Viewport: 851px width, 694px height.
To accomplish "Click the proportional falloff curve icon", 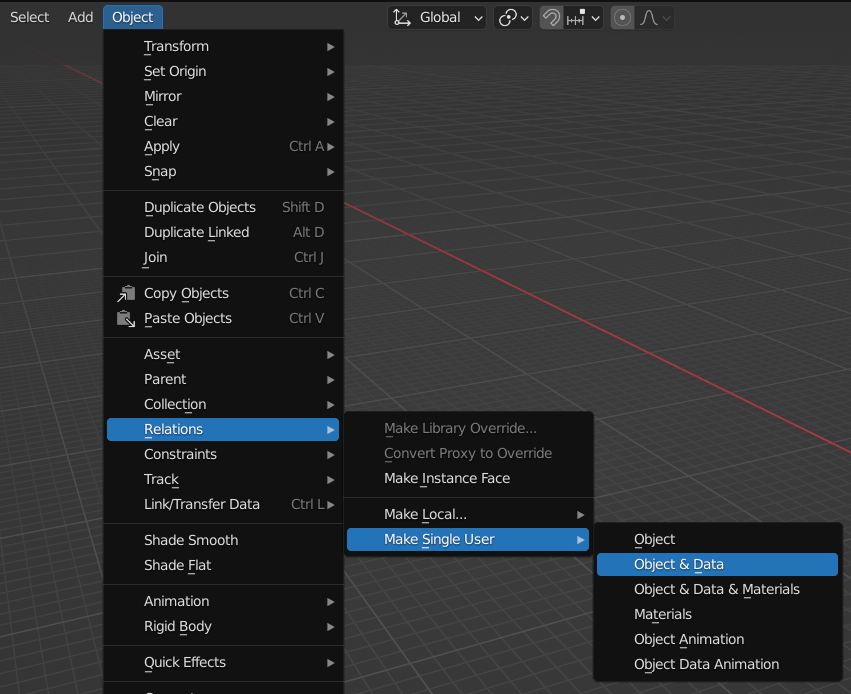I will [x=650, y=17].
